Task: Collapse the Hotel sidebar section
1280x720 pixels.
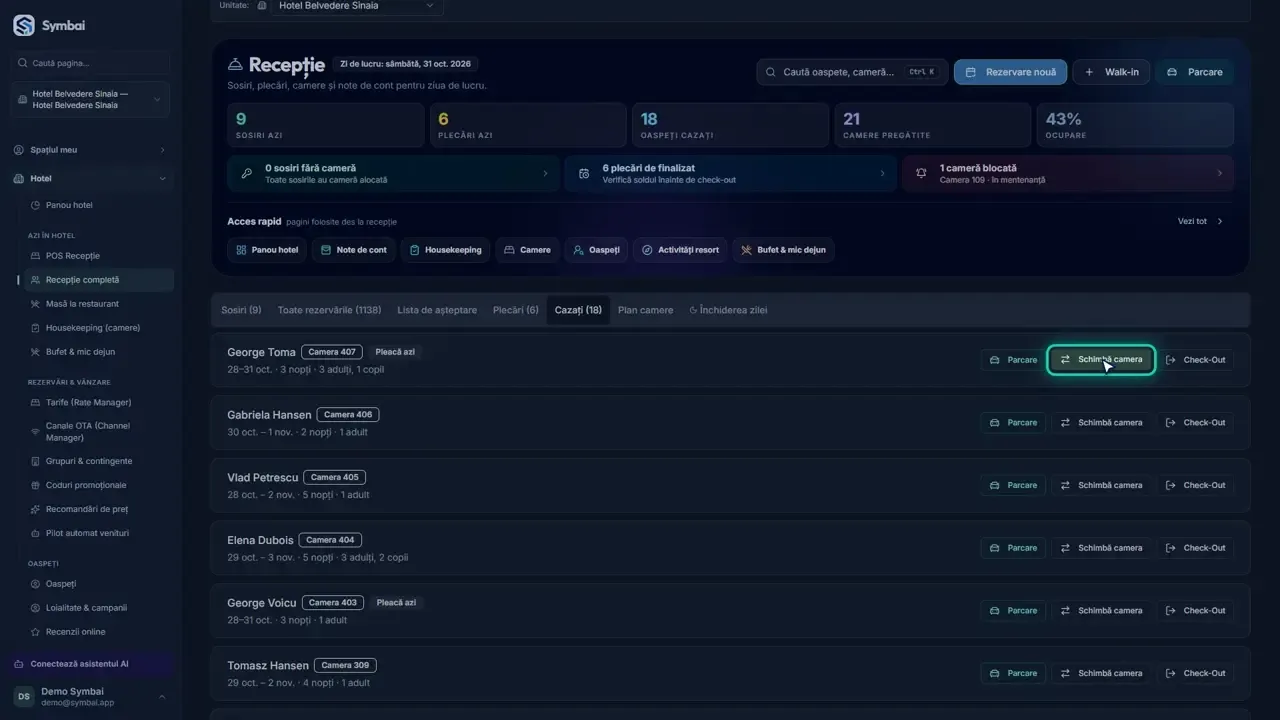Action: pyautogui.click(x=90, y=179)
